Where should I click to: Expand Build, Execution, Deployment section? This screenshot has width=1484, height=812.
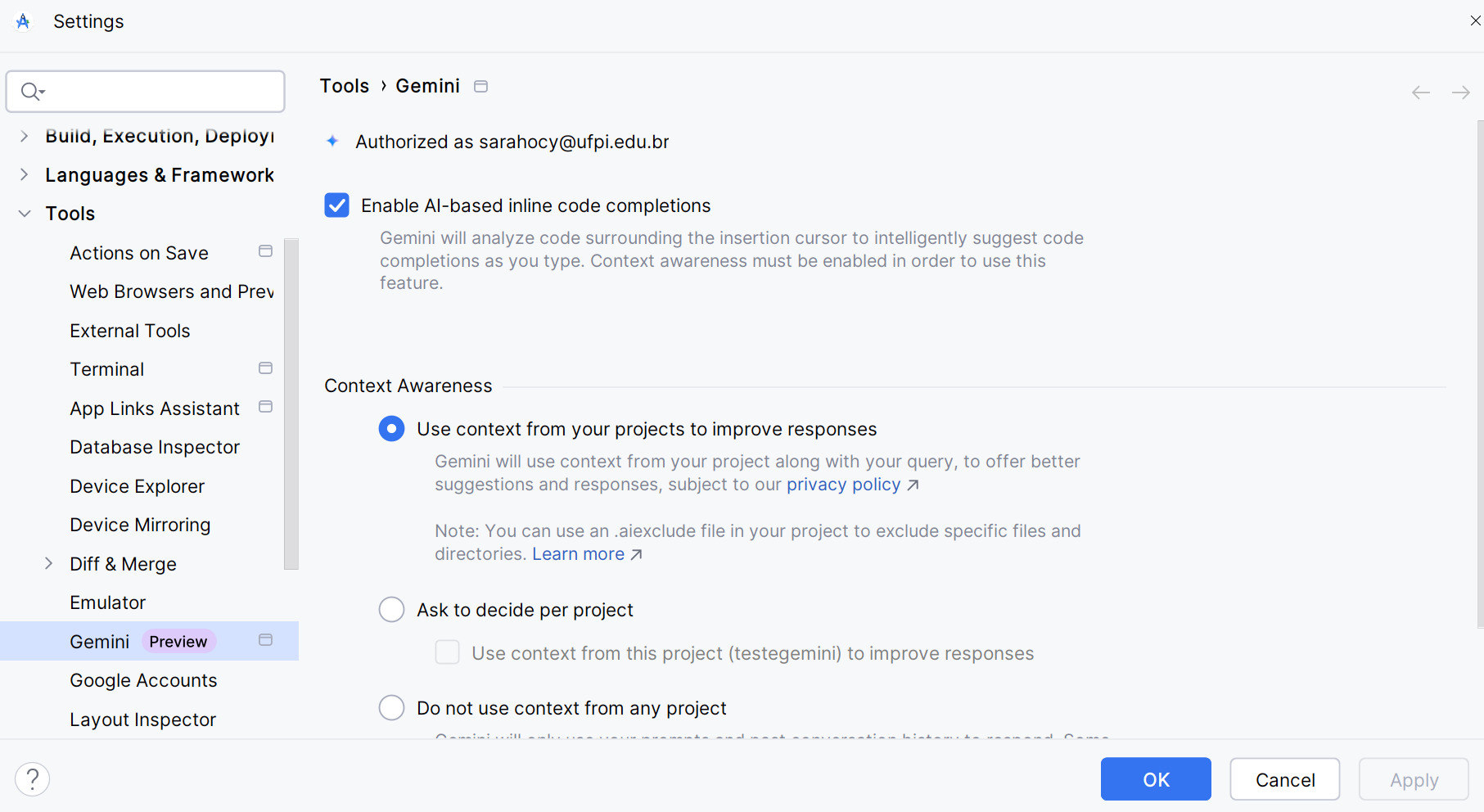coord(25,136)
